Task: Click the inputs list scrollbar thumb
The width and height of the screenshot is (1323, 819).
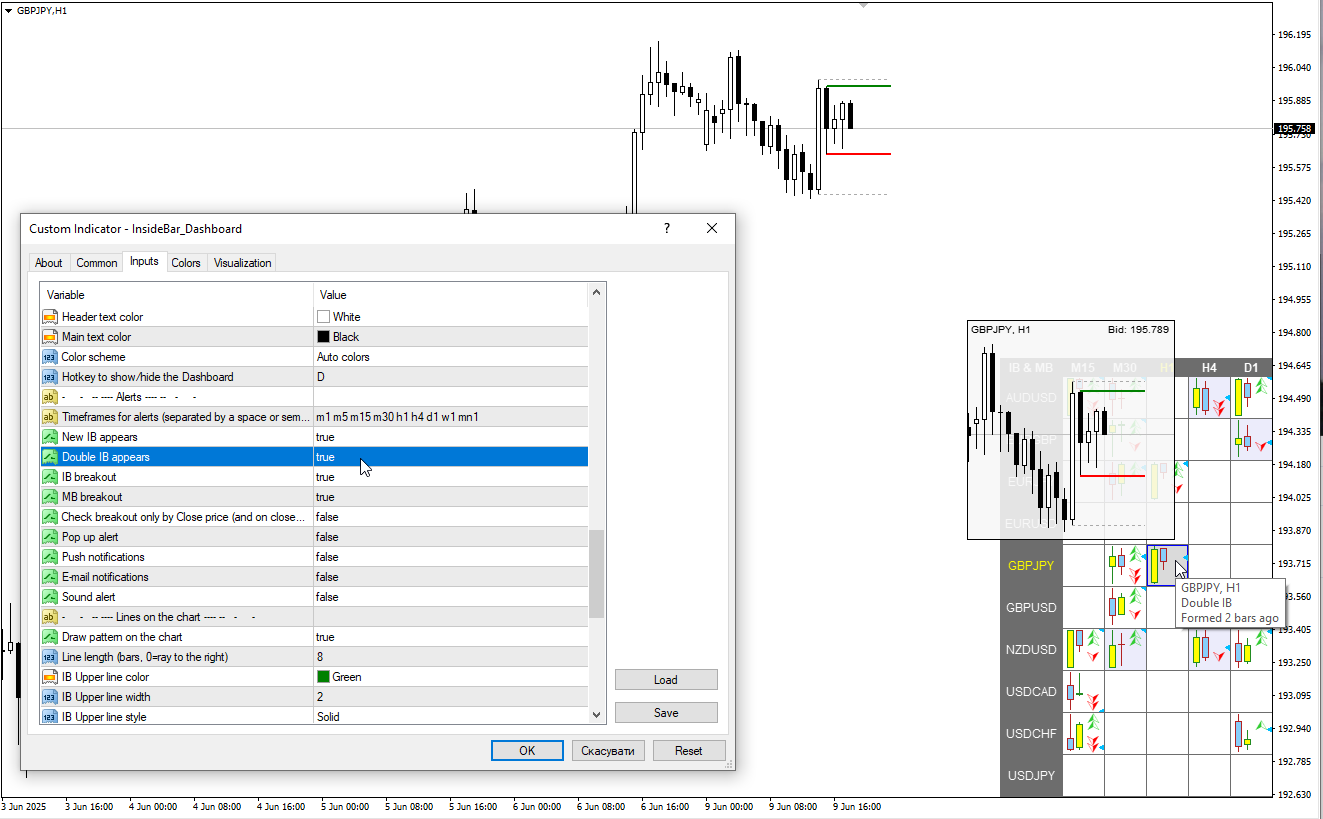Action: tap(597, 574)
